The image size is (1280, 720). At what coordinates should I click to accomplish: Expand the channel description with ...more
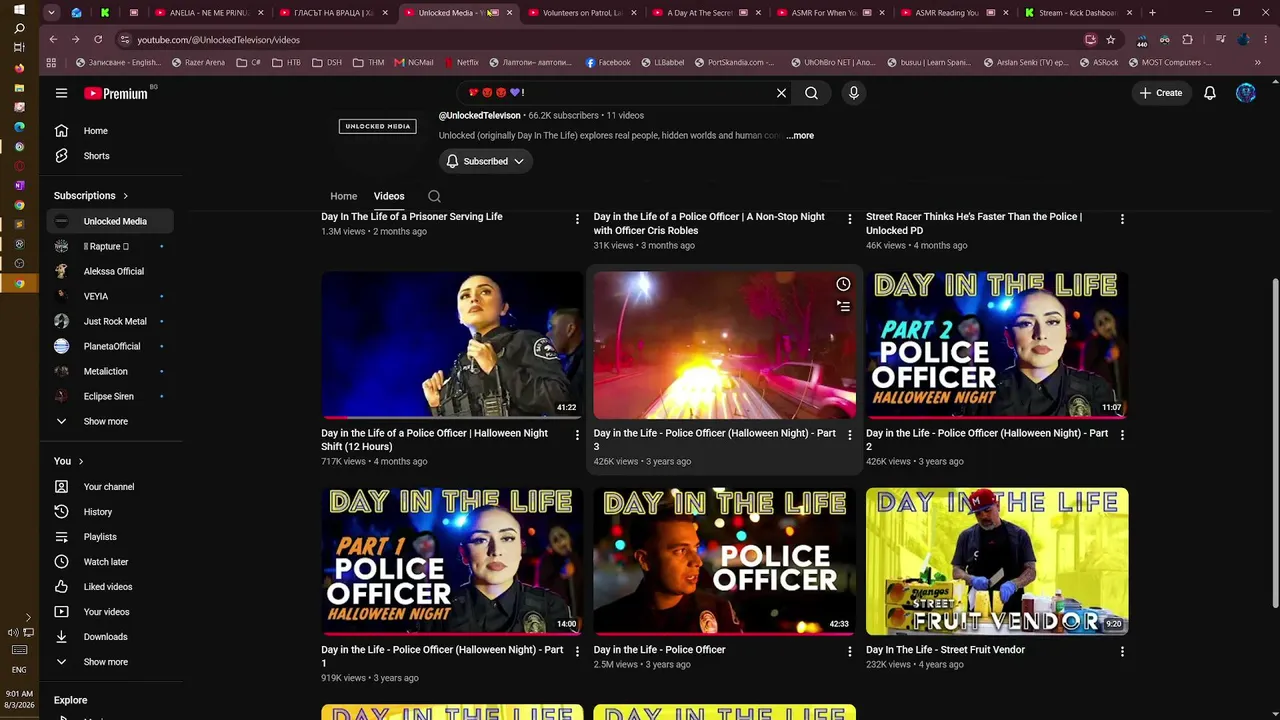click(800, 136)
